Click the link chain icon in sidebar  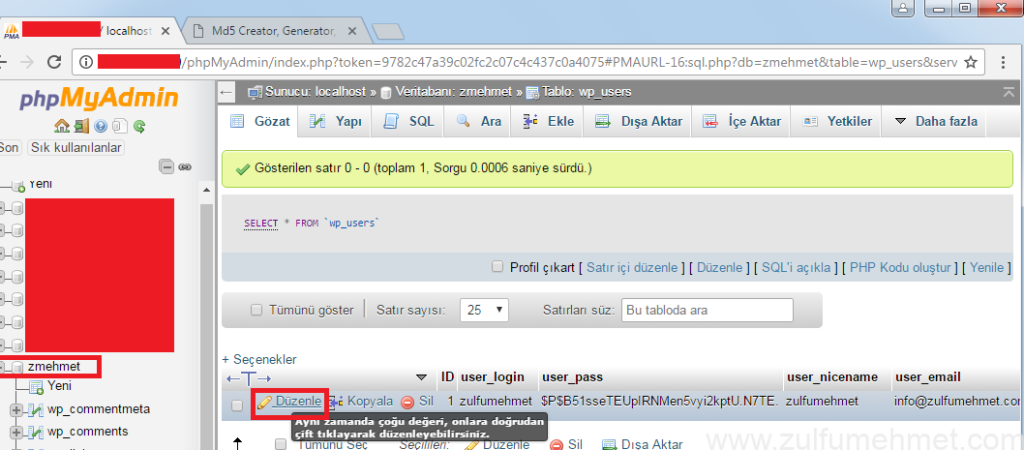(184, 167)
